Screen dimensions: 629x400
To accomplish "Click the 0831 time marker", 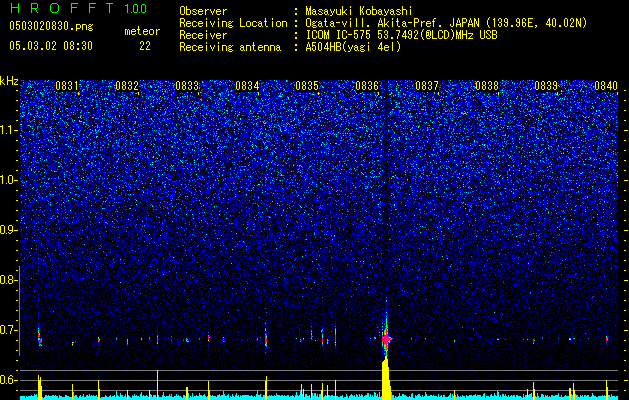I will pos(67,86).
